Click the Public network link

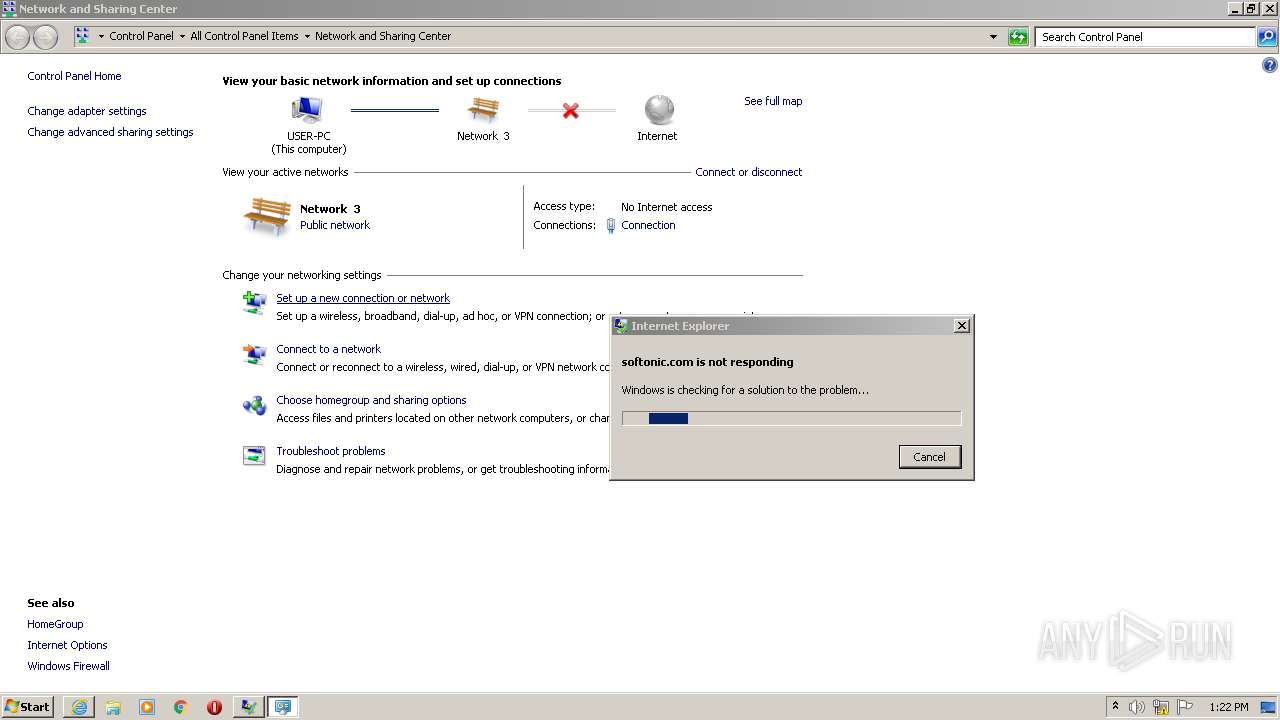(335, 225)
